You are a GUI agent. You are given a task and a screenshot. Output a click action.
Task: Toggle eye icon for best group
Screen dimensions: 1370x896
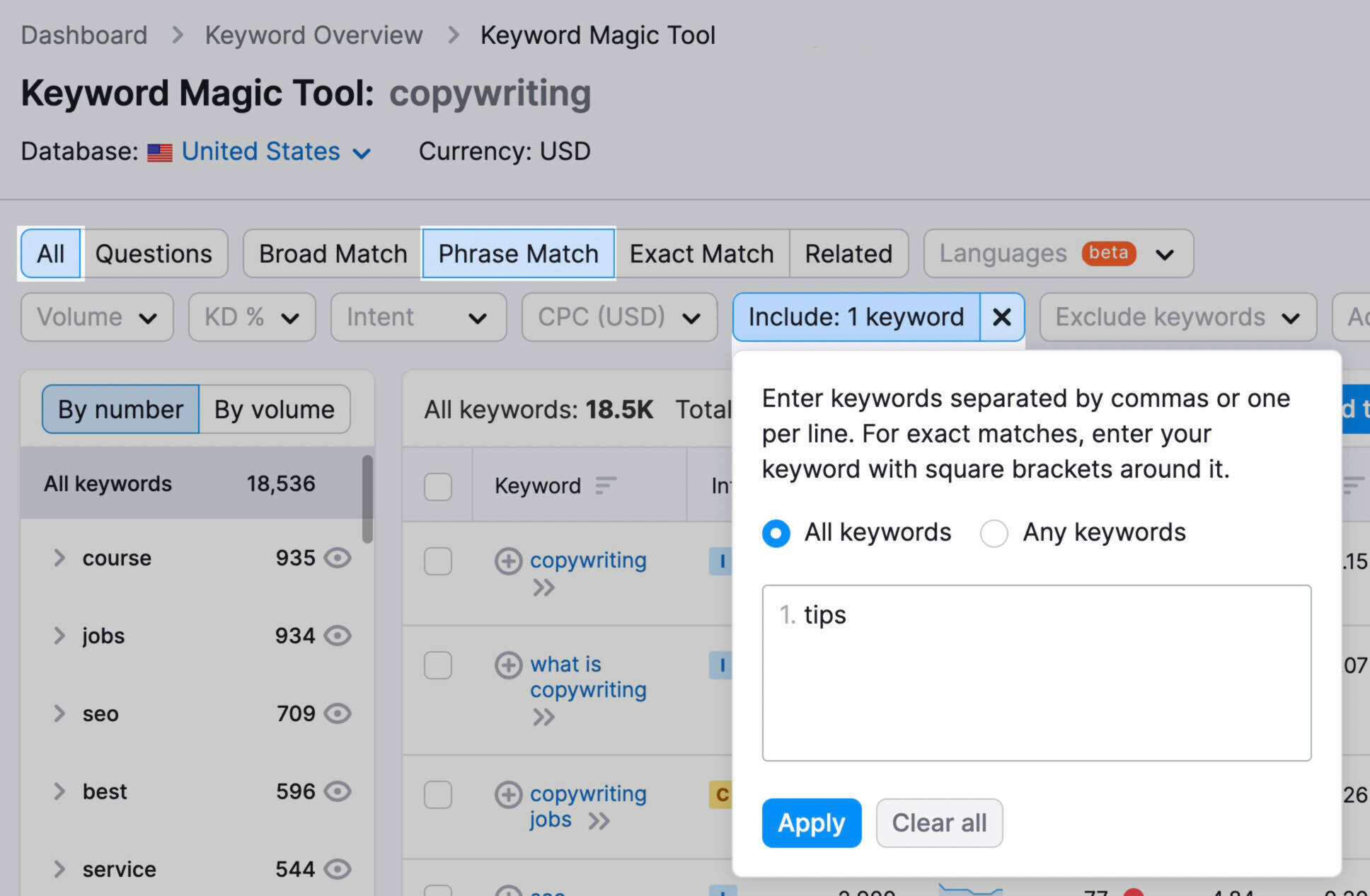(x=338, y=791)
